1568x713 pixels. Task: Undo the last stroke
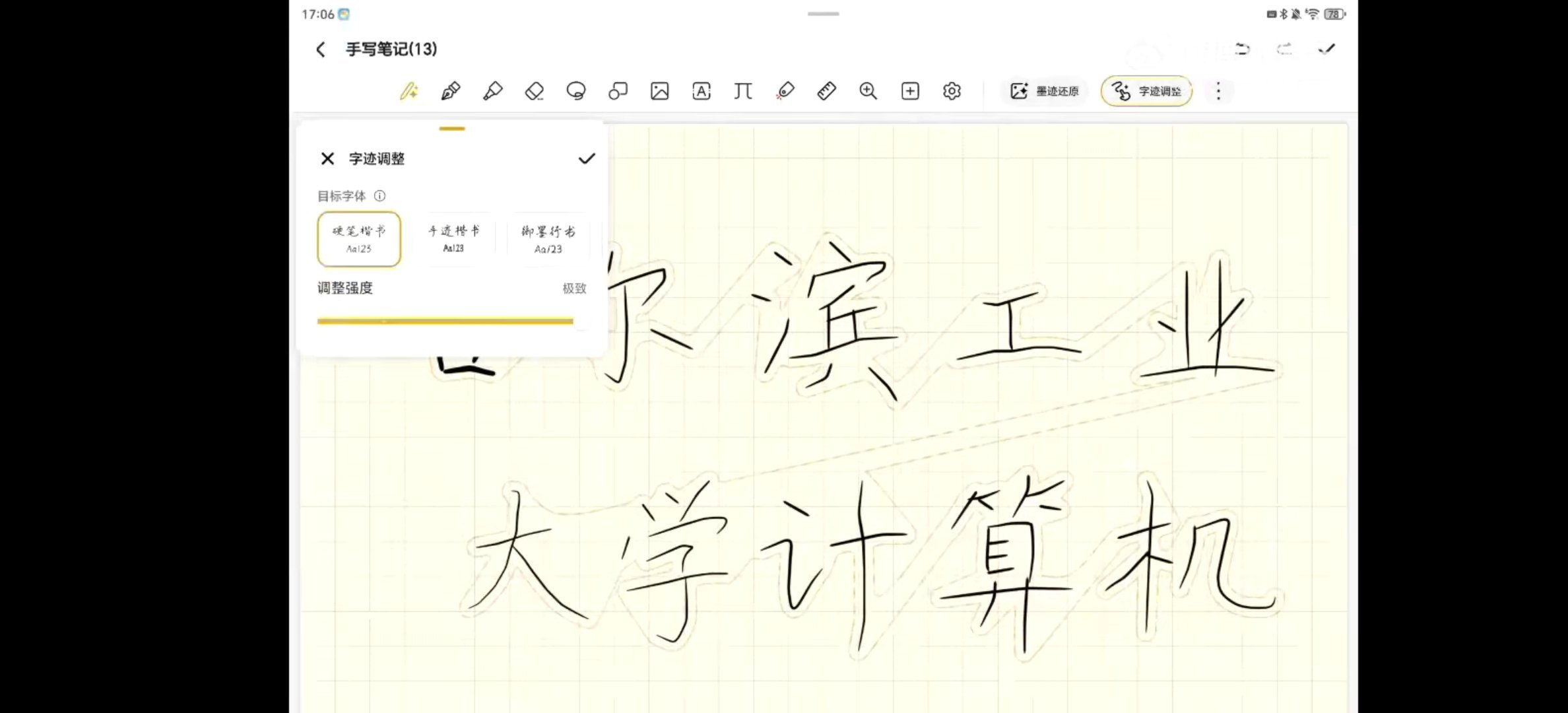(1243, 49)
